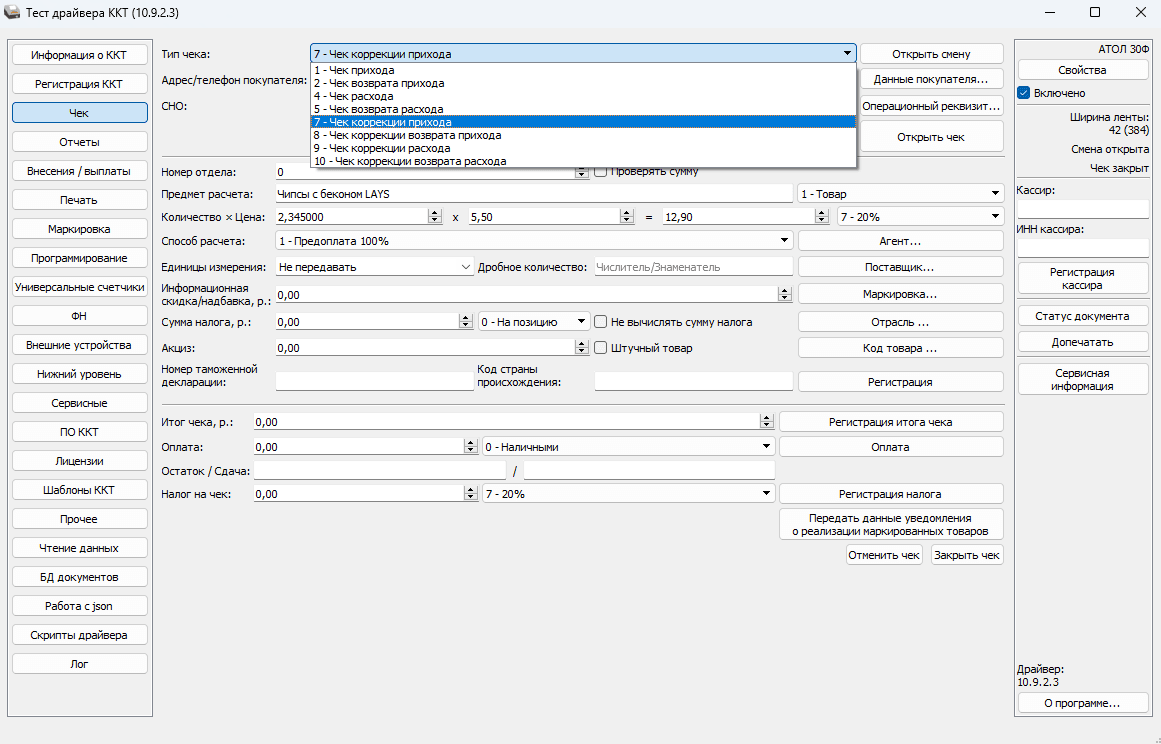Open the О программе... dialog
This screenshot has height=744, width=1161.
click(x=1082, y=703)
